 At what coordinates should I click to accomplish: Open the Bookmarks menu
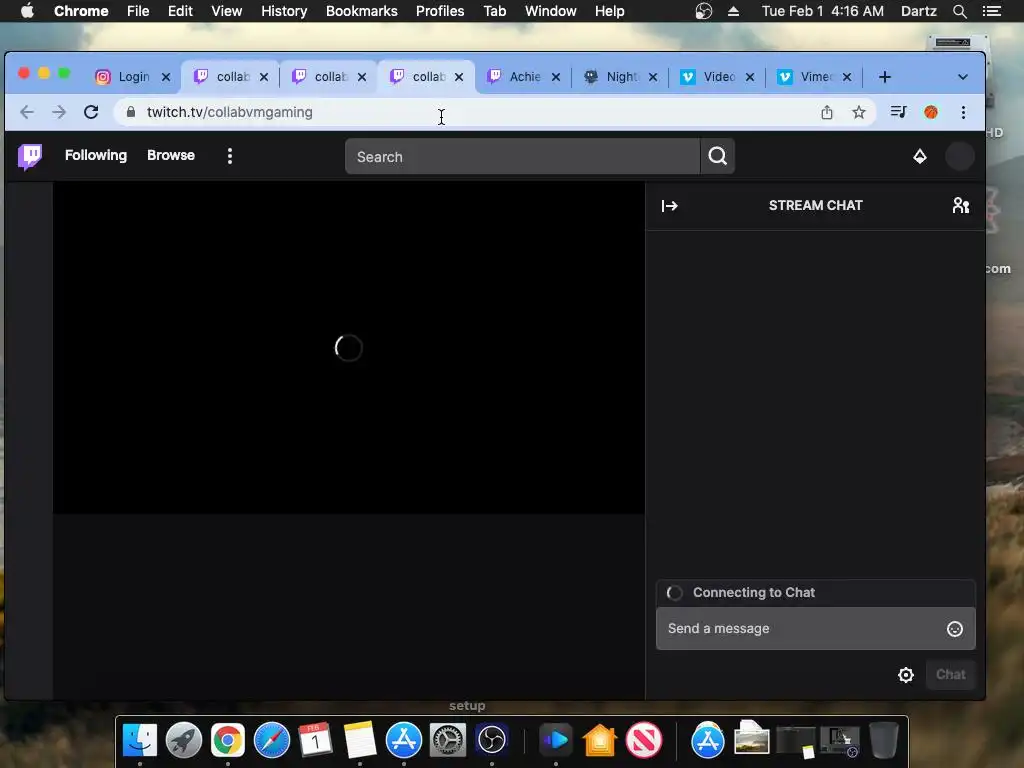[361, 11]
